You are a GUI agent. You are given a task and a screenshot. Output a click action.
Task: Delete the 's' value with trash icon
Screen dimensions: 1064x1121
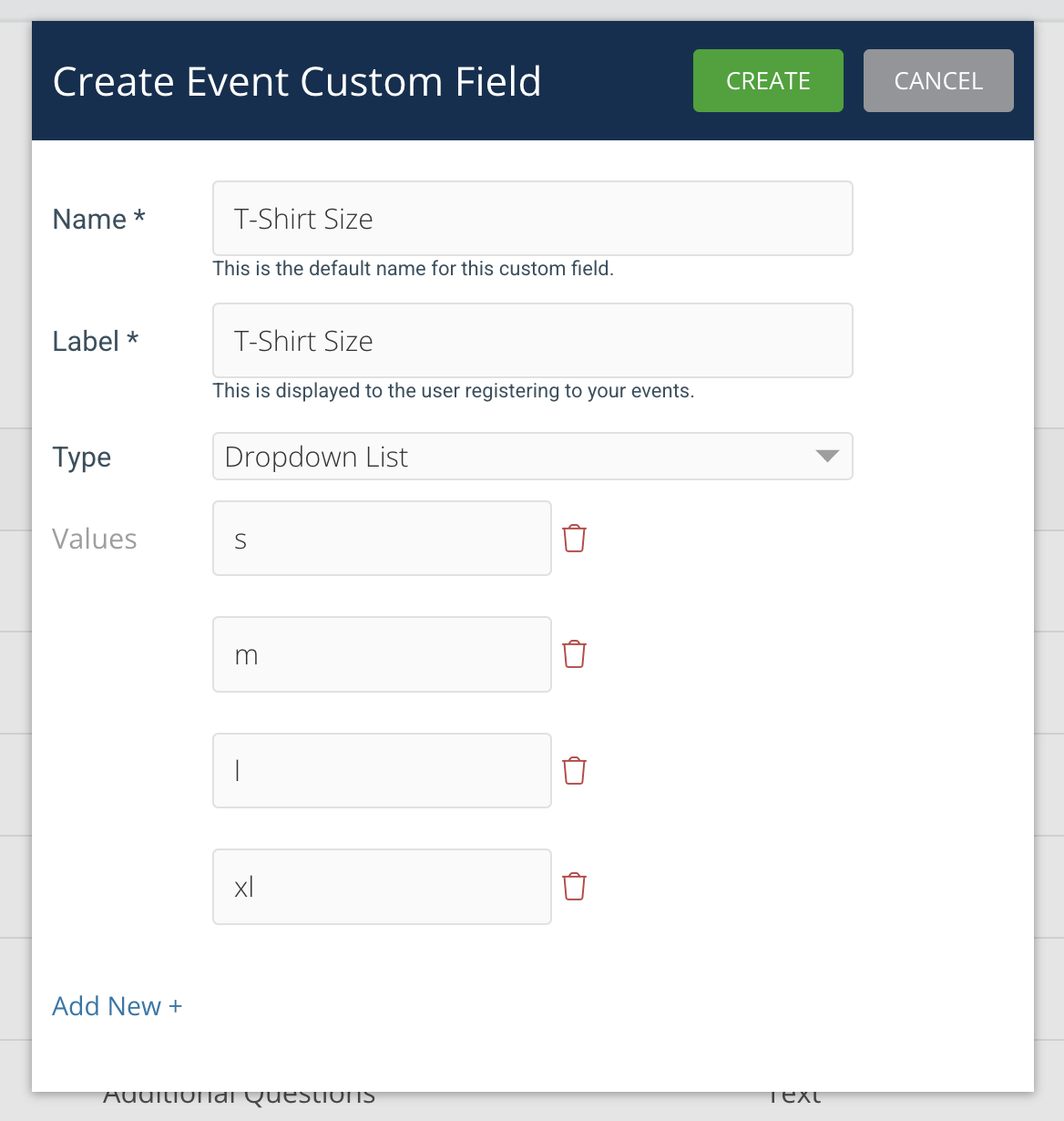pos(574,539)
